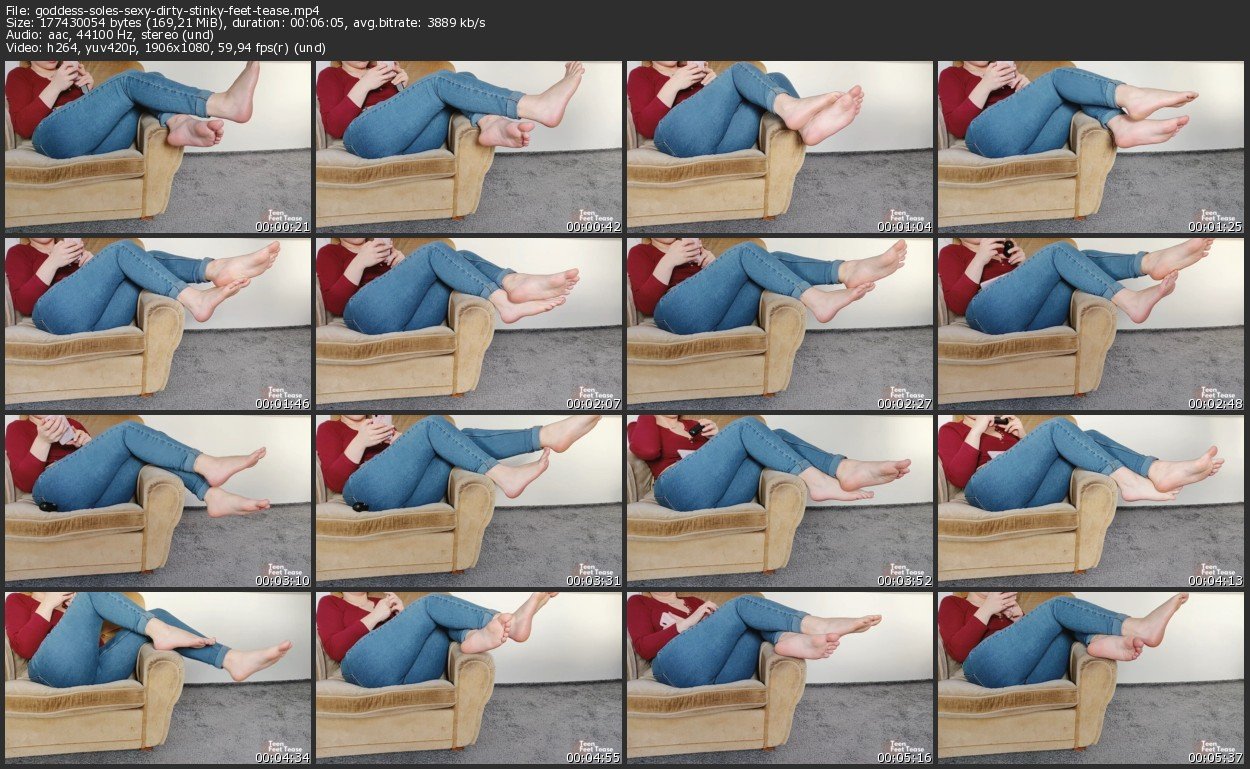This screenshot has width=1250, height=769.
Task: Choose the thumbnail at 00:02:48
Action: [1090, 324]
